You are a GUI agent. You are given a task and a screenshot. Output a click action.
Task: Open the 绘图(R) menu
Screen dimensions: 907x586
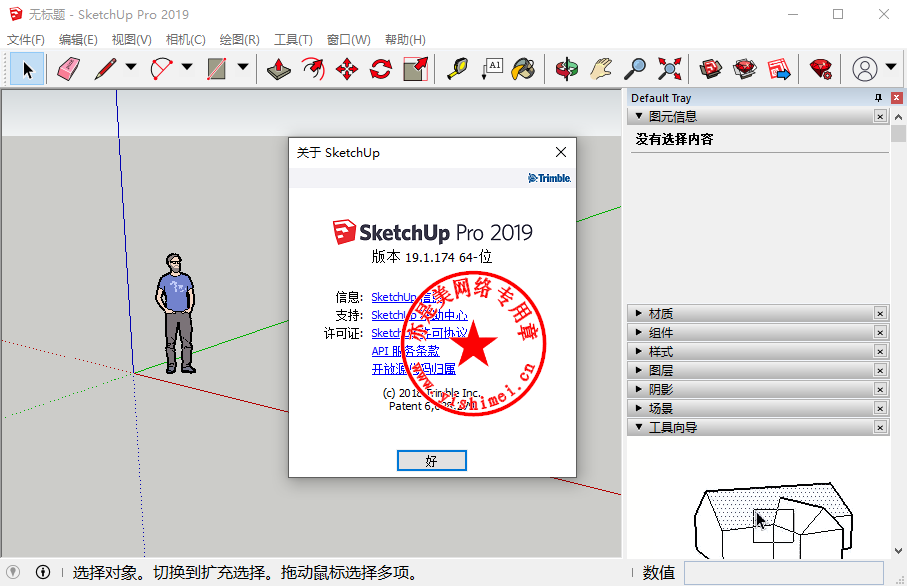click(x=239, y=39)
